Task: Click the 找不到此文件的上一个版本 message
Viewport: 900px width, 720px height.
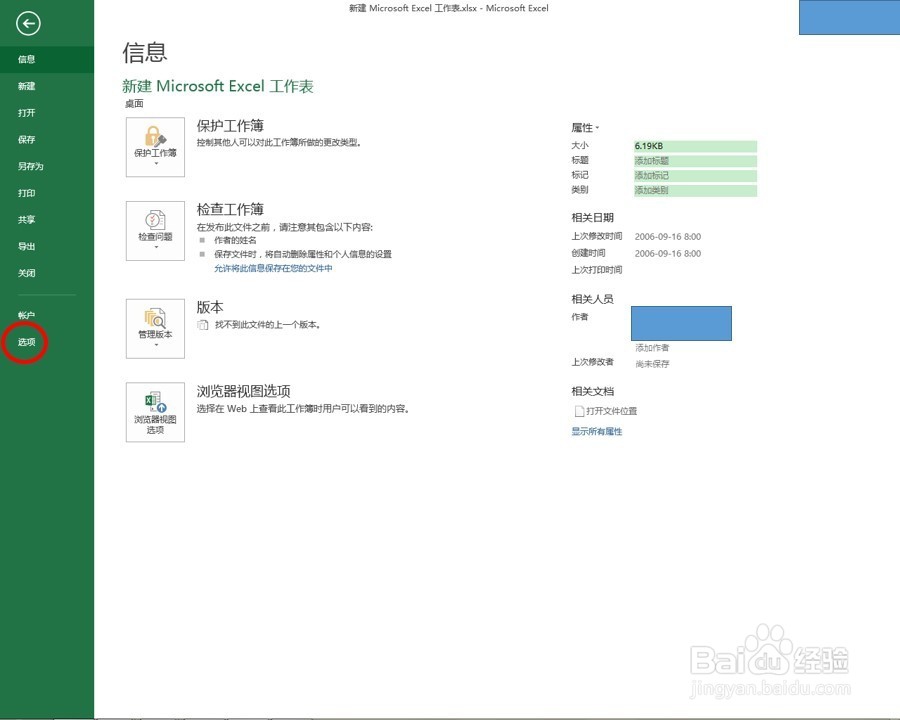Action: pos(267,324)
